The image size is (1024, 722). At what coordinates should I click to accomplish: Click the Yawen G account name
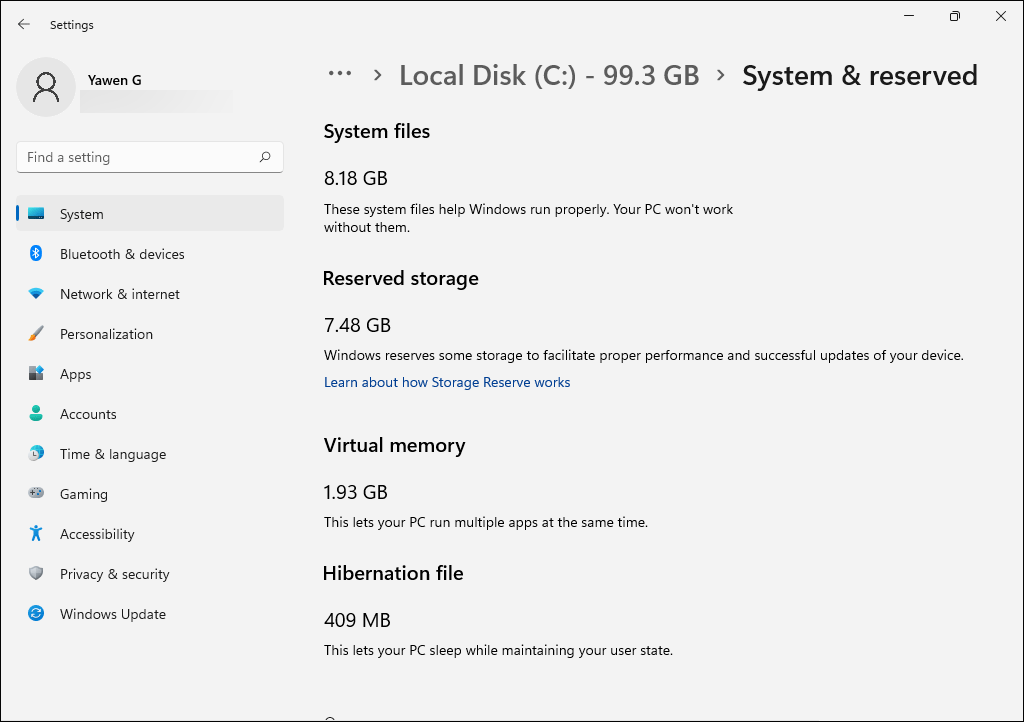pos(114,80)
